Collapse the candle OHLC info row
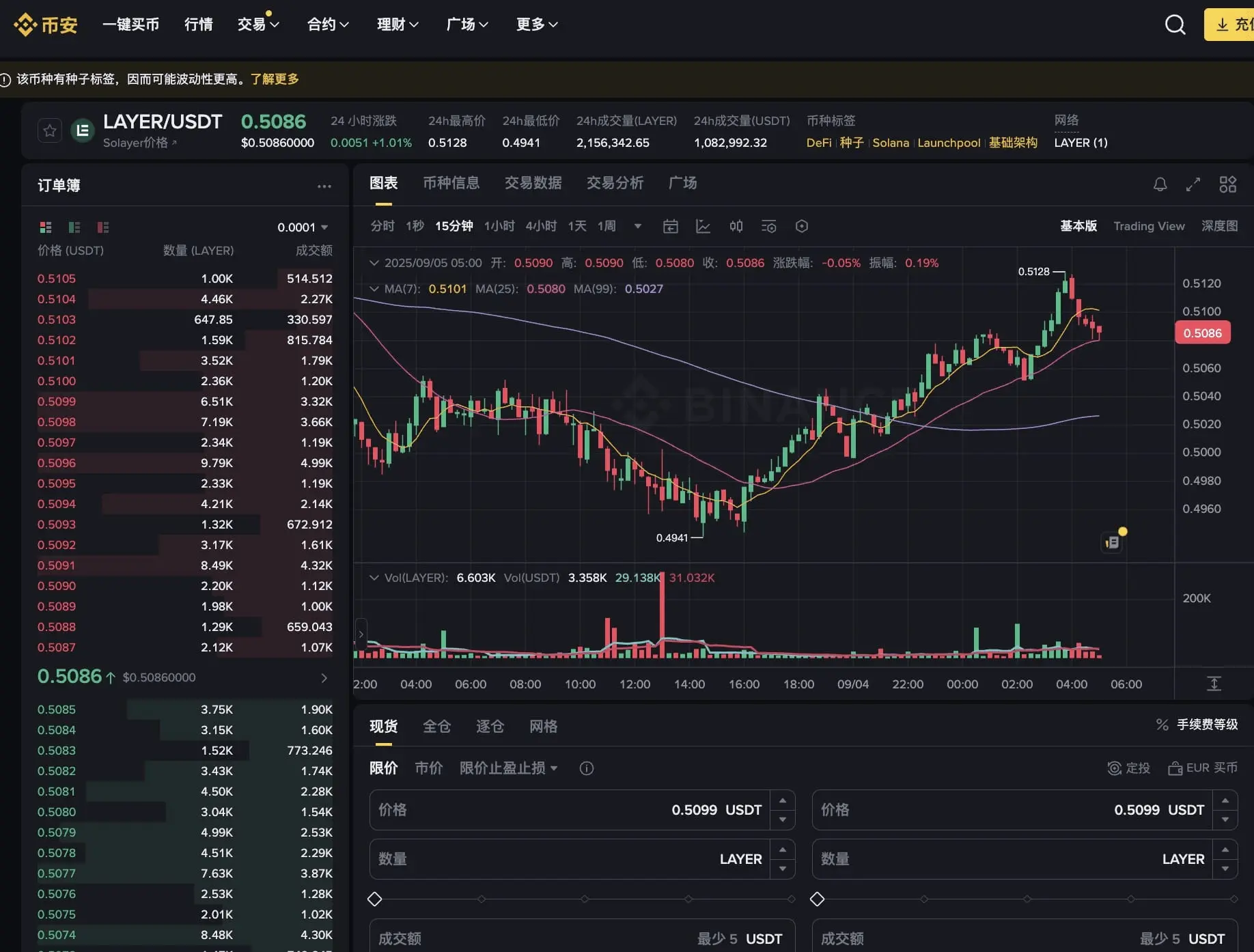 [374, 263]
